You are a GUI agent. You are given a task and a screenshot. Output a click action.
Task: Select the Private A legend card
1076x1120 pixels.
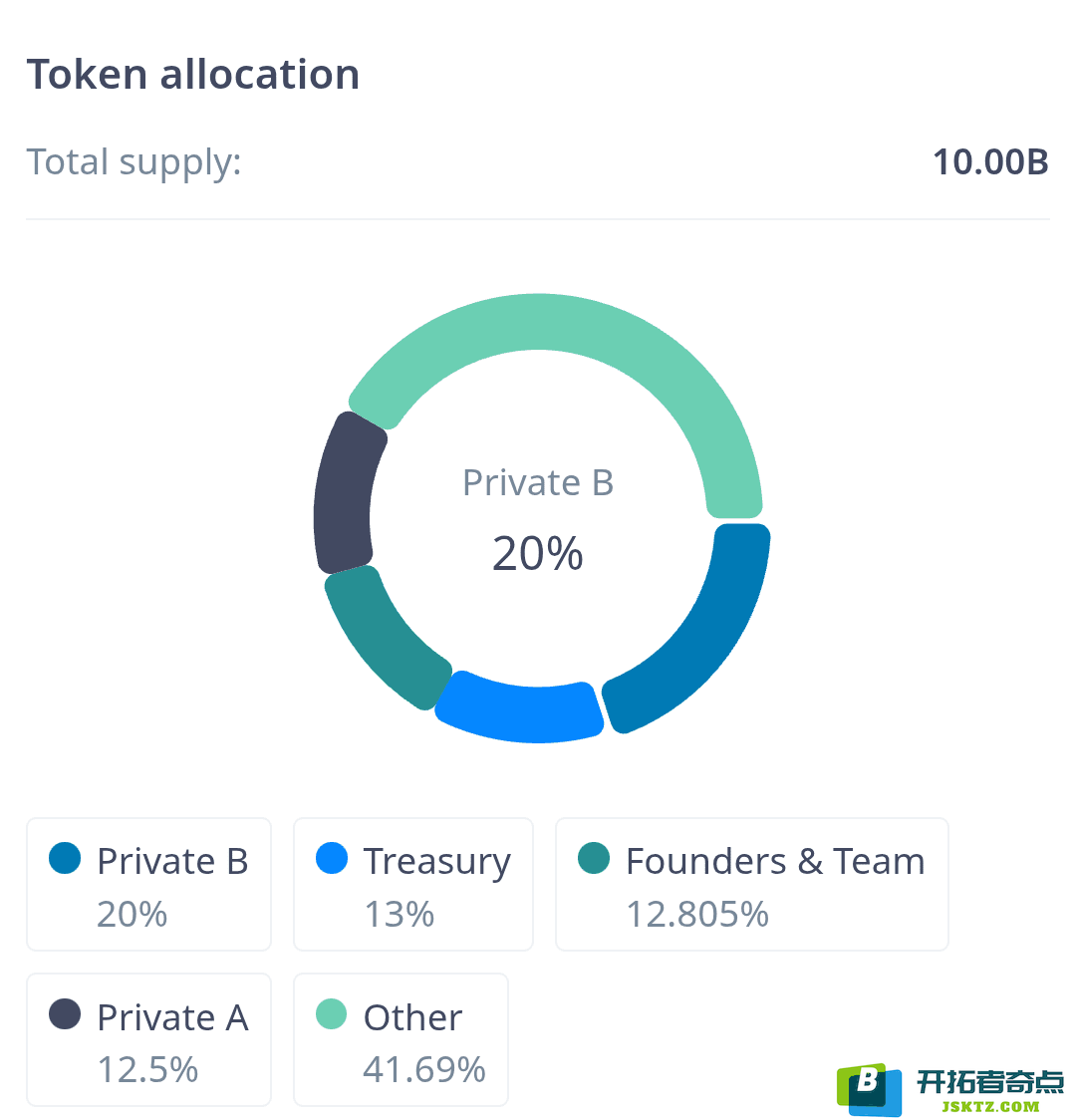pos(148,1040)
